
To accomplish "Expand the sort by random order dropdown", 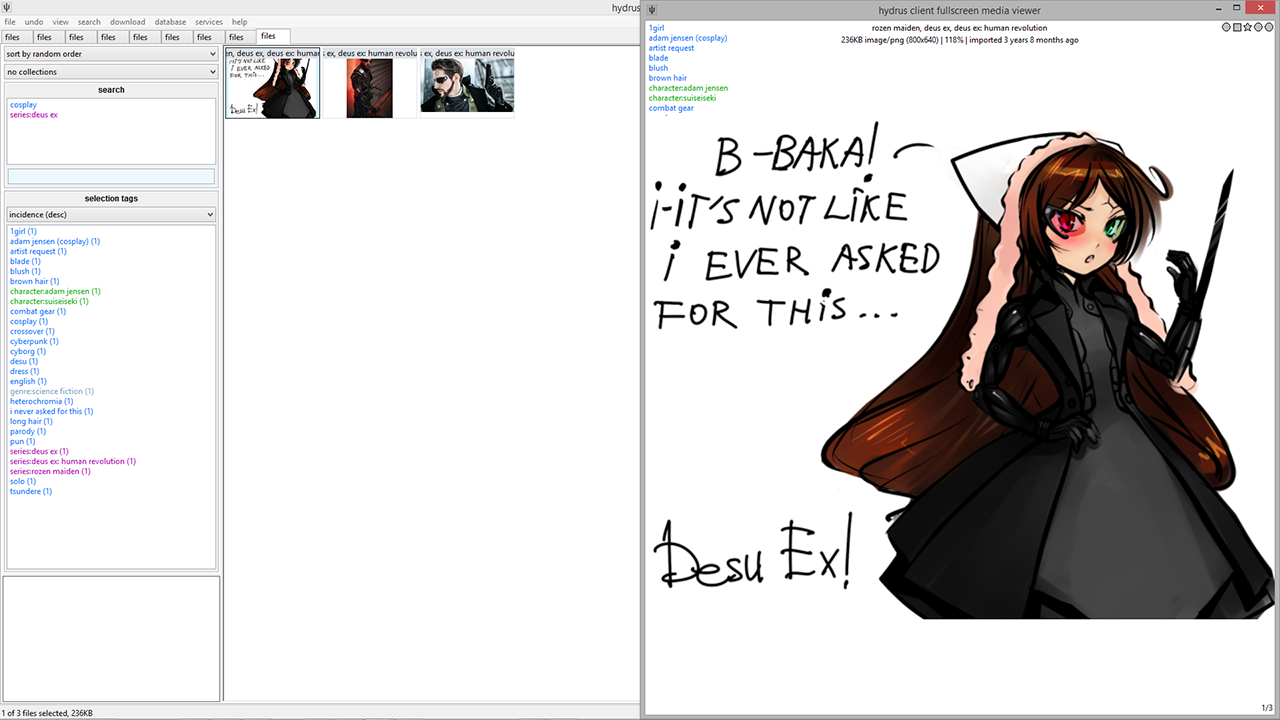I will pos(111,54).
